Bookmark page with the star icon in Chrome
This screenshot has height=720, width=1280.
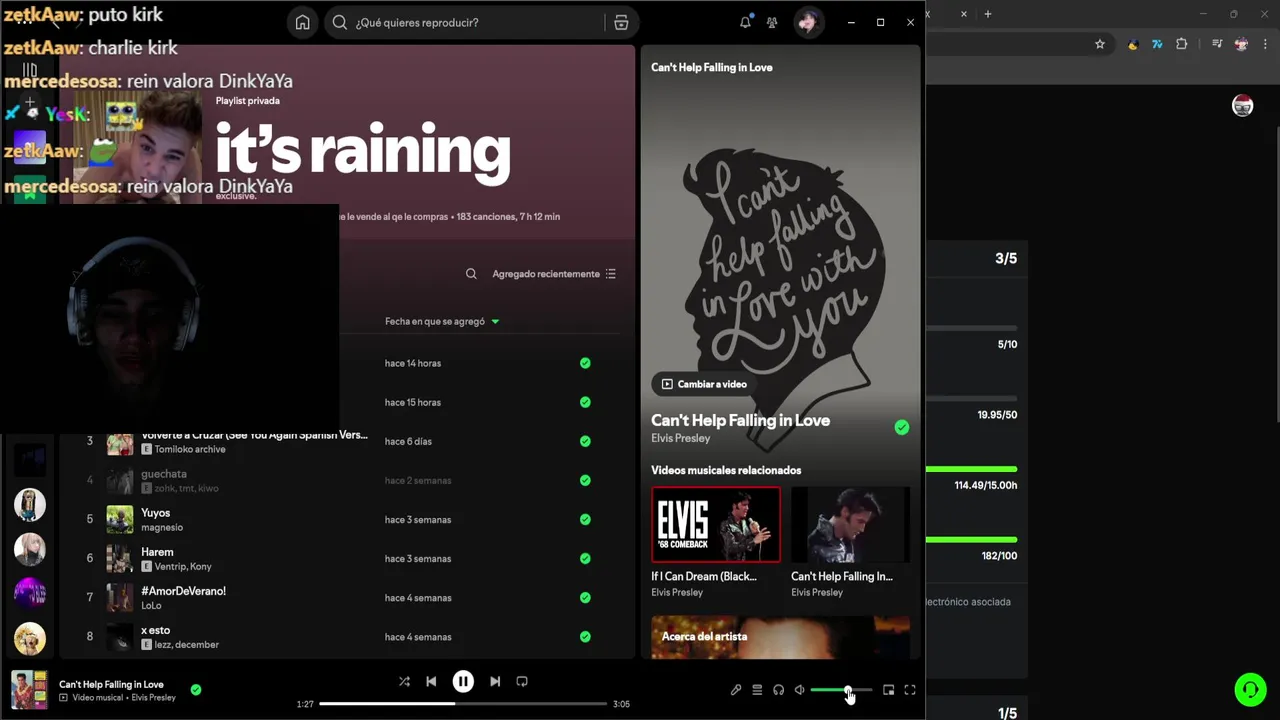coord(1100,44)
